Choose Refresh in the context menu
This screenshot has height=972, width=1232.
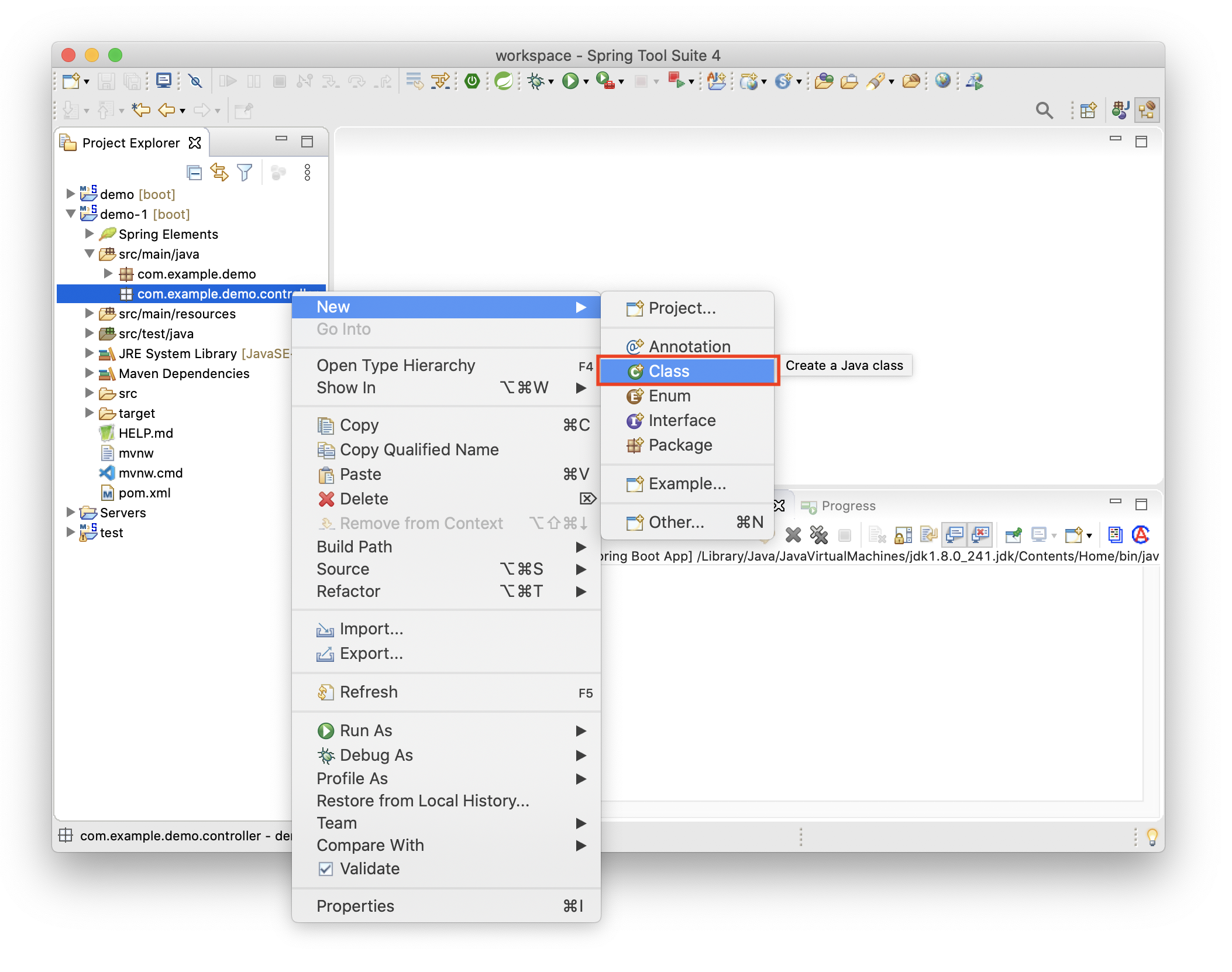point(369,692)
